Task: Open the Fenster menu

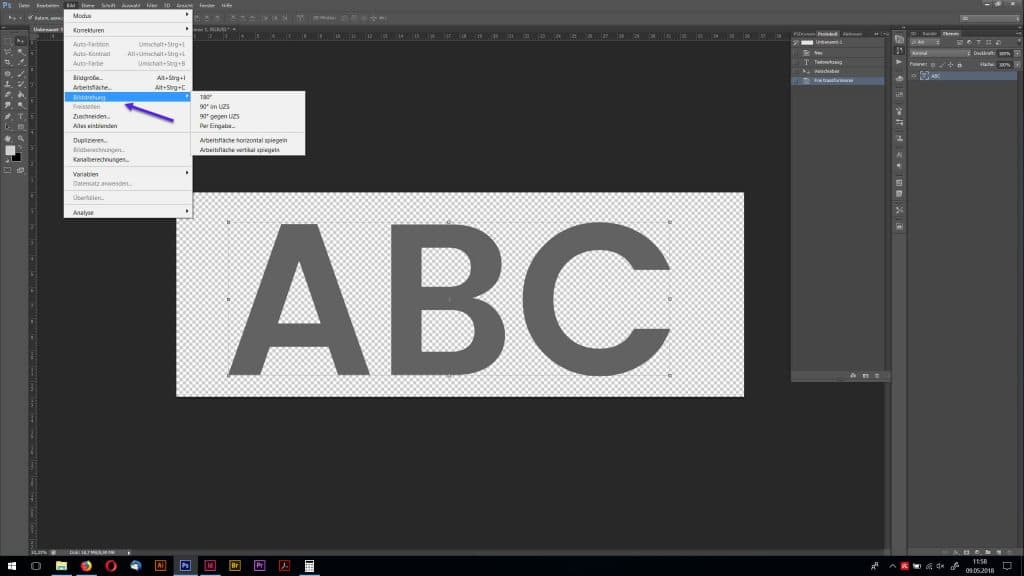Action: (207, 5)
